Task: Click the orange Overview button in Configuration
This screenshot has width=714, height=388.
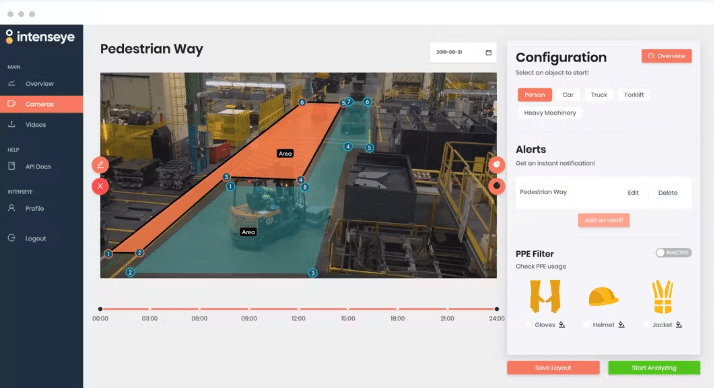Action: point(667,56)
